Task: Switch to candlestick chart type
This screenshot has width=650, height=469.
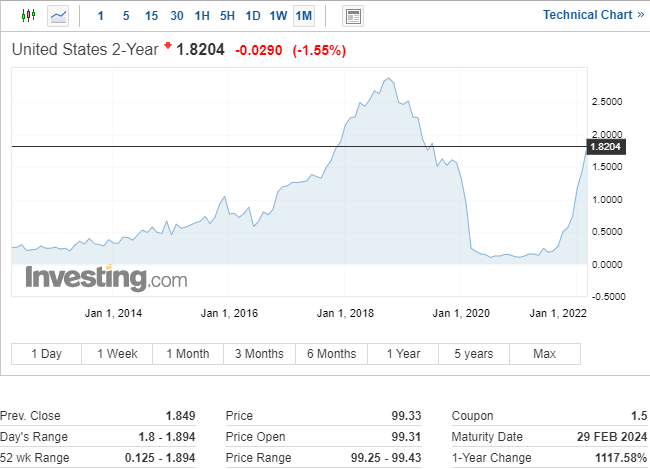Action: (x=28, y=16)
